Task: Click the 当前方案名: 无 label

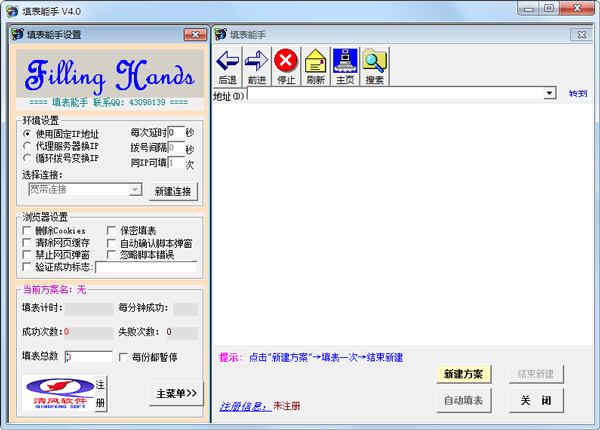Action: (54, 290)
